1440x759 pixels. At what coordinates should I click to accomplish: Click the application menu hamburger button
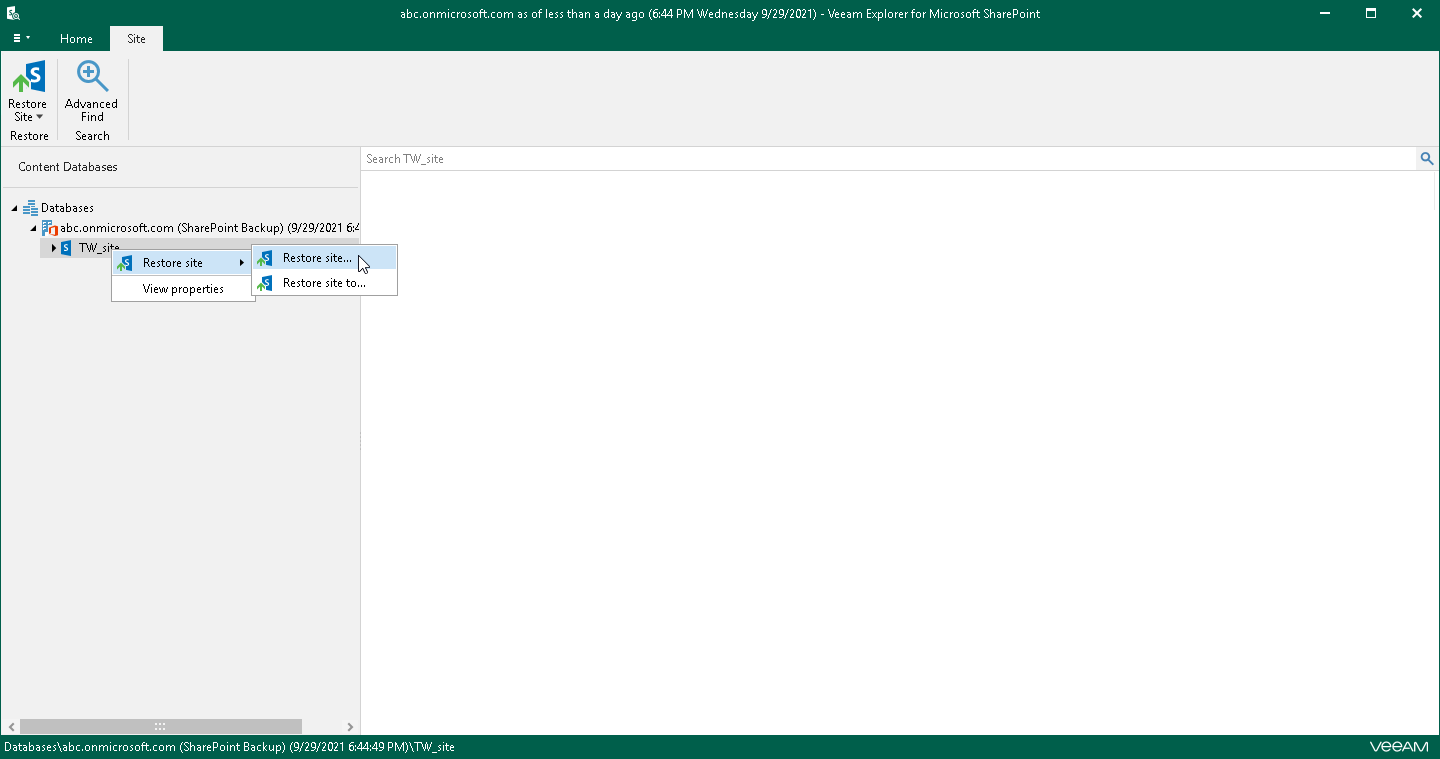click(x=21, y=38)
